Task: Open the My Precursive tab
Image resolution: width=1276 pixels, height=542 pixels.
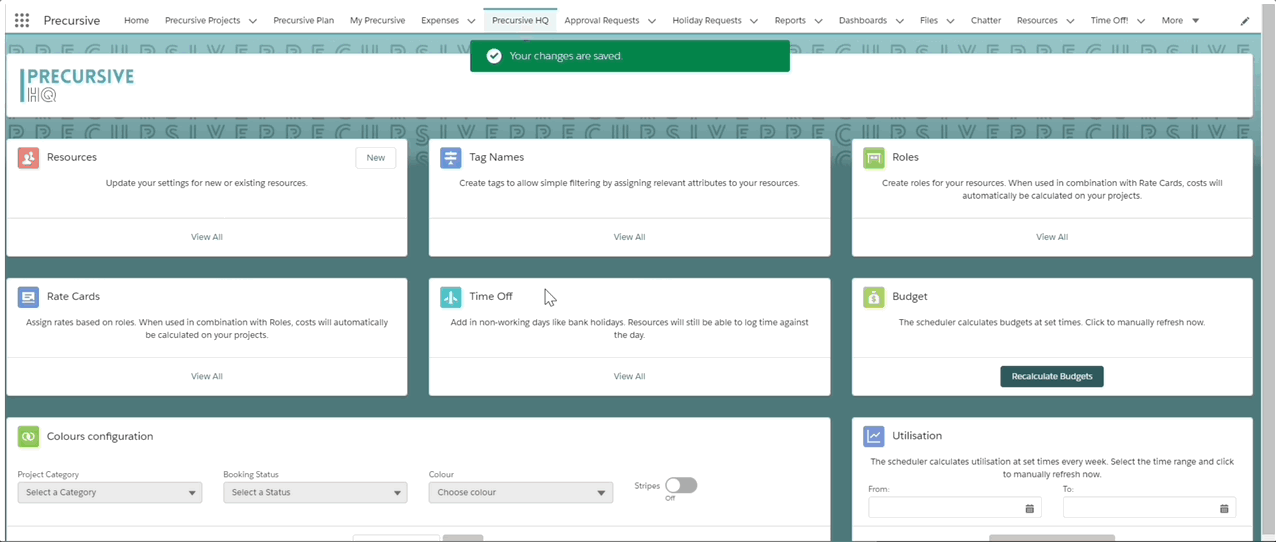Action: click(x=377, y=20)
